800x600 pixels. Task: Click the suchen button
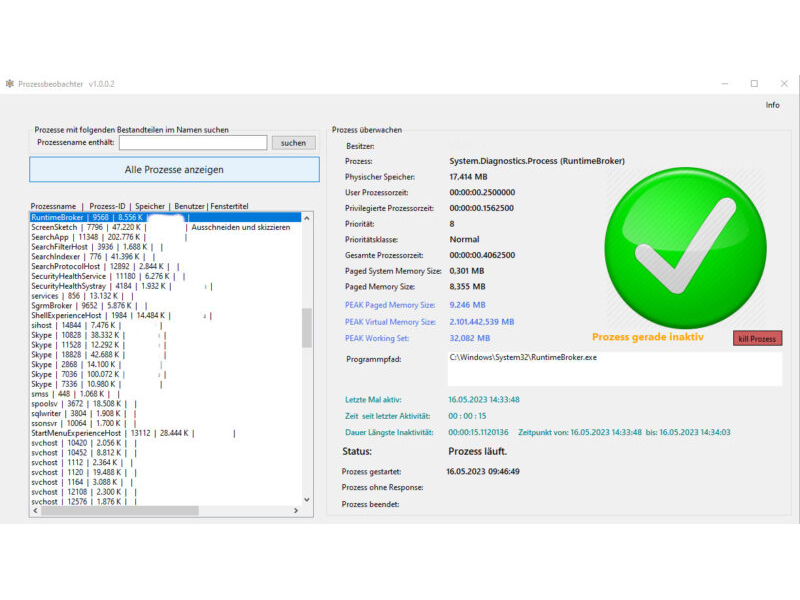292,142
